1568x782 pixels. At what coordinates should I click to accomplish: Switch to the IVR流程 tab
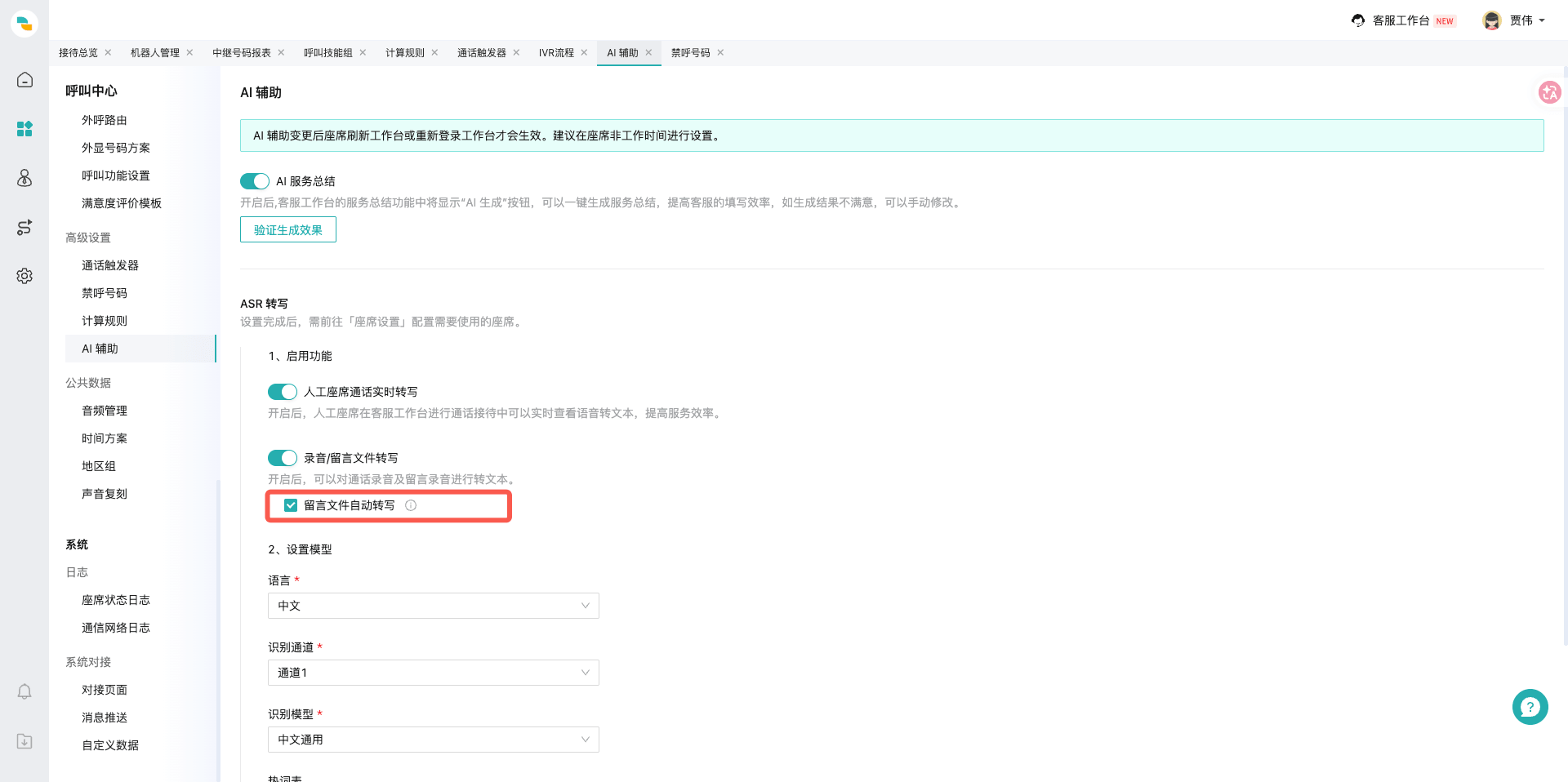(x=556, y=53)
